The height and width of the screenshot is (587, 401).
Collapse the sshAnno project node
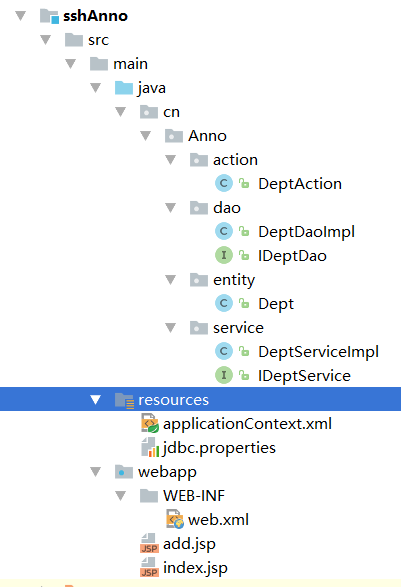(x=21, y=16)
